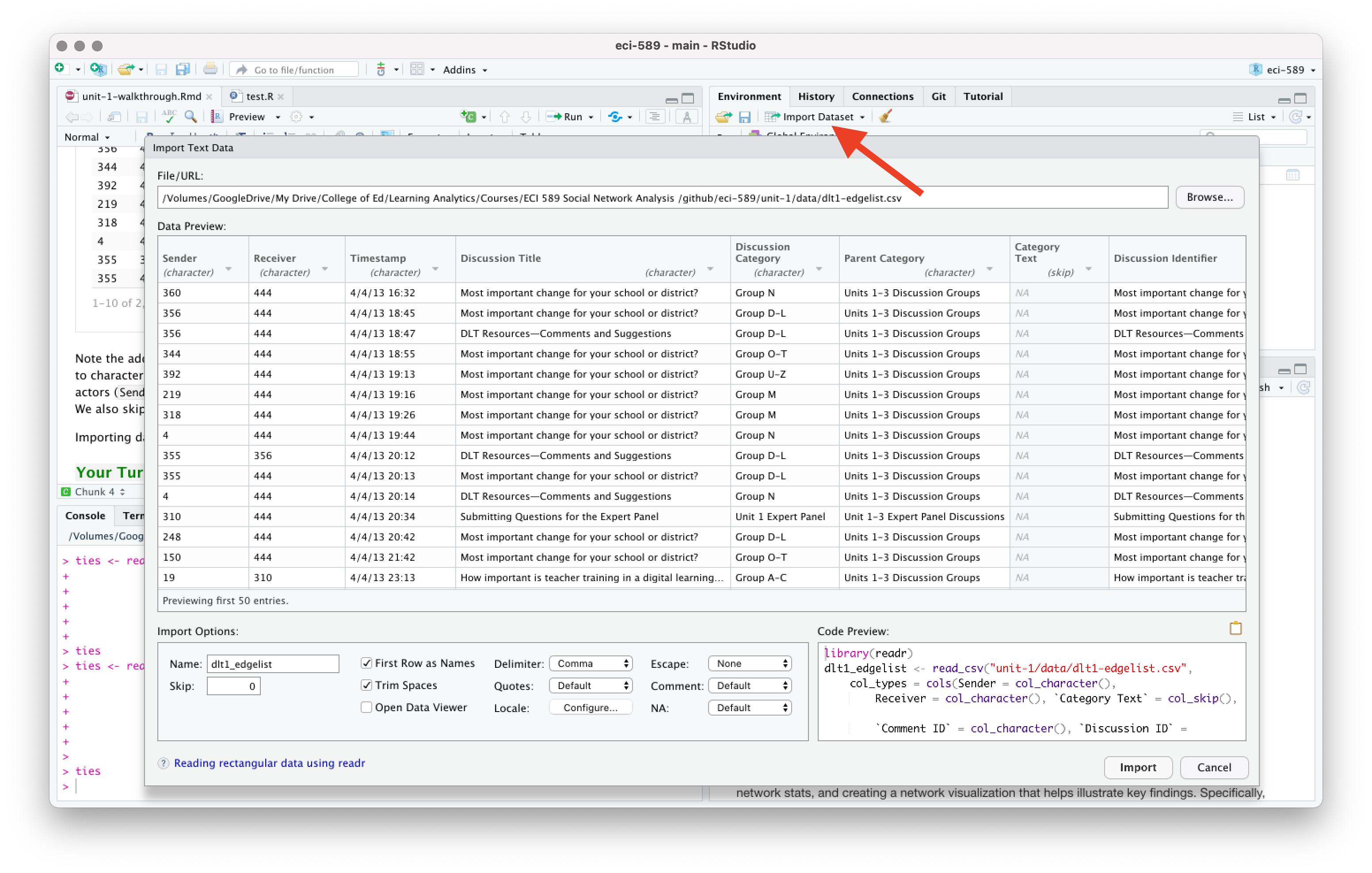The width and height of the screenshot is (1372, 873).
Task: Open the Run dropdown arrow in the editor
Action: [591, 118]
